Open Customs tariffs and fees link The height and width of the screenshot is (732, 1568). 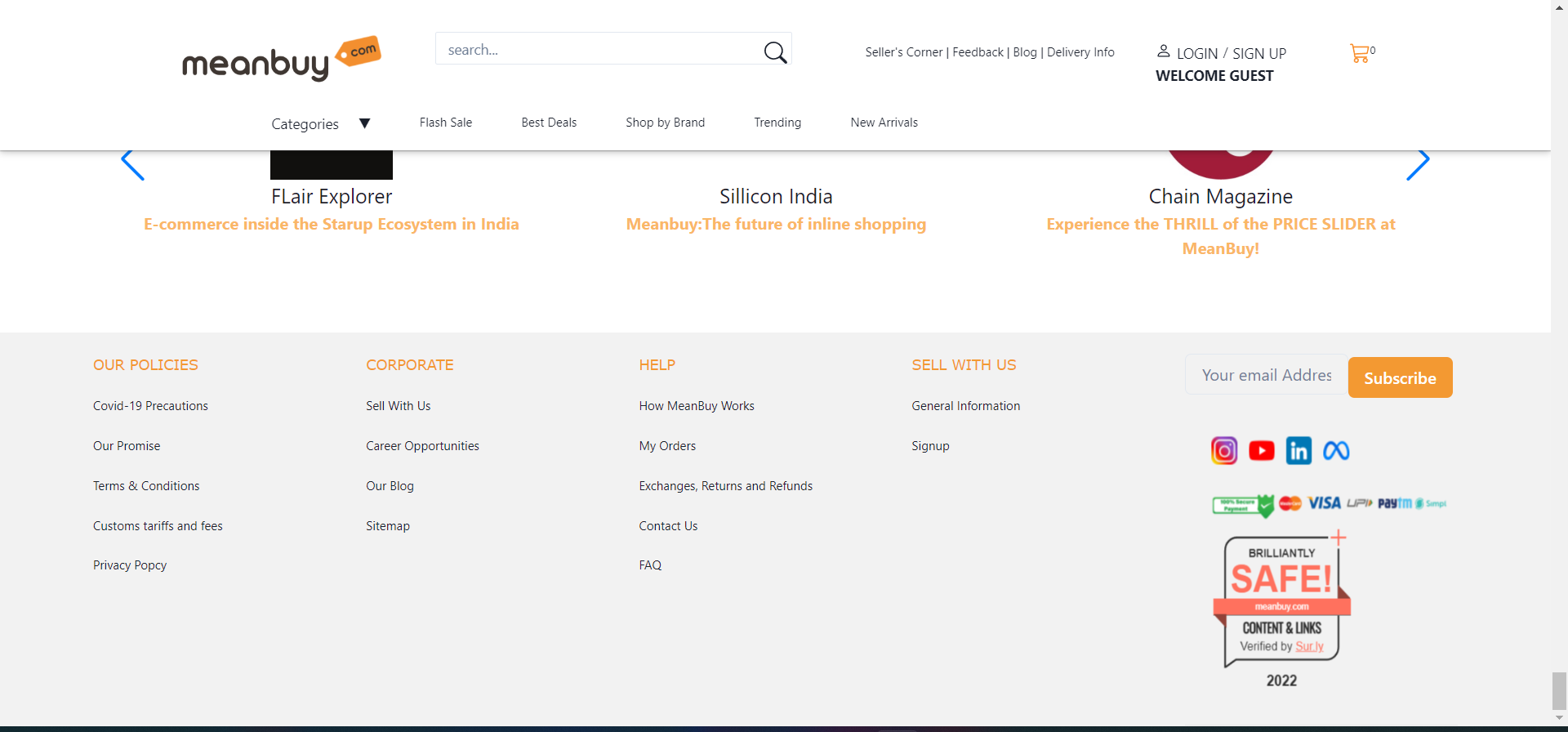158,526
